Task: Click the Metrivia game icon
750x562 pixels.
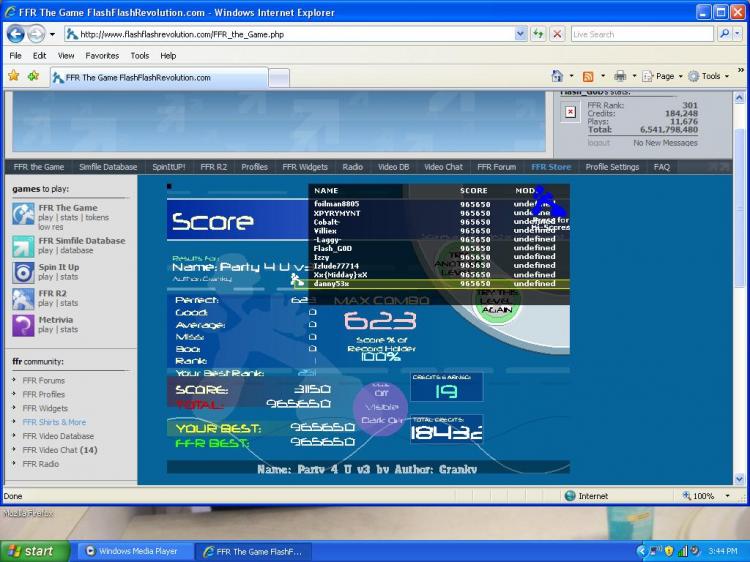Action: 24,325
